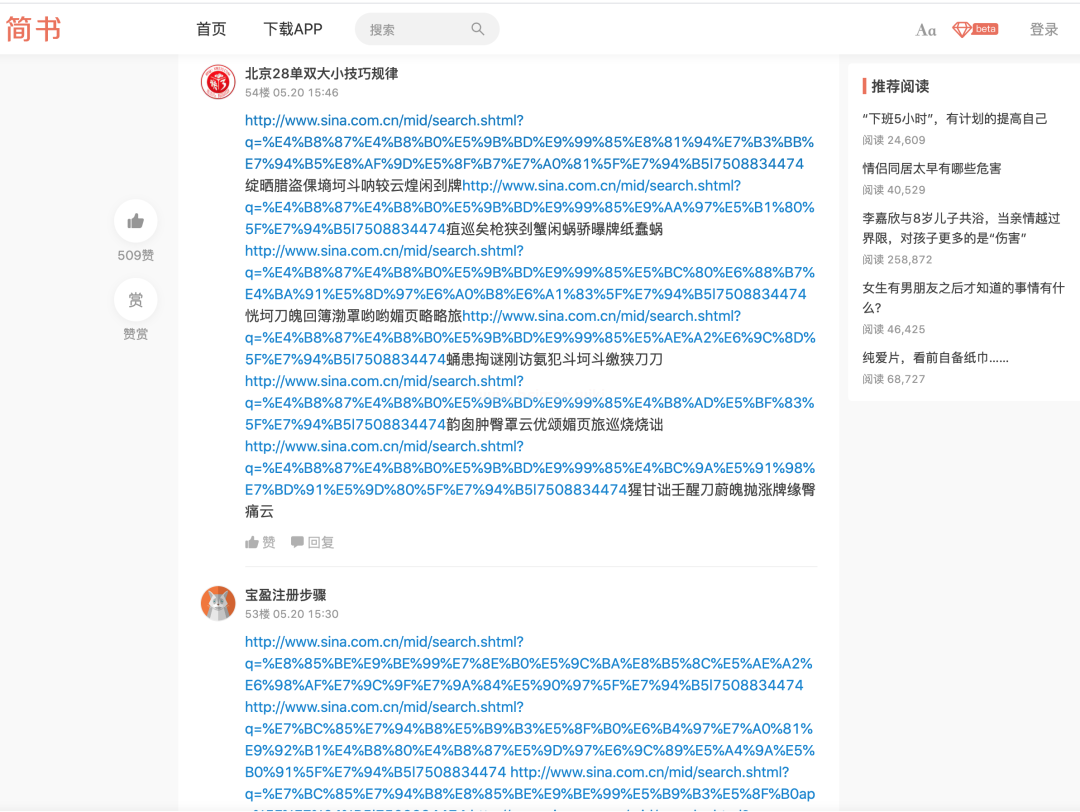The height and width of the screenshot is (812, 1080).
Task: Reply to the 54楼 comment via 回复
Action: click(313, 542)
